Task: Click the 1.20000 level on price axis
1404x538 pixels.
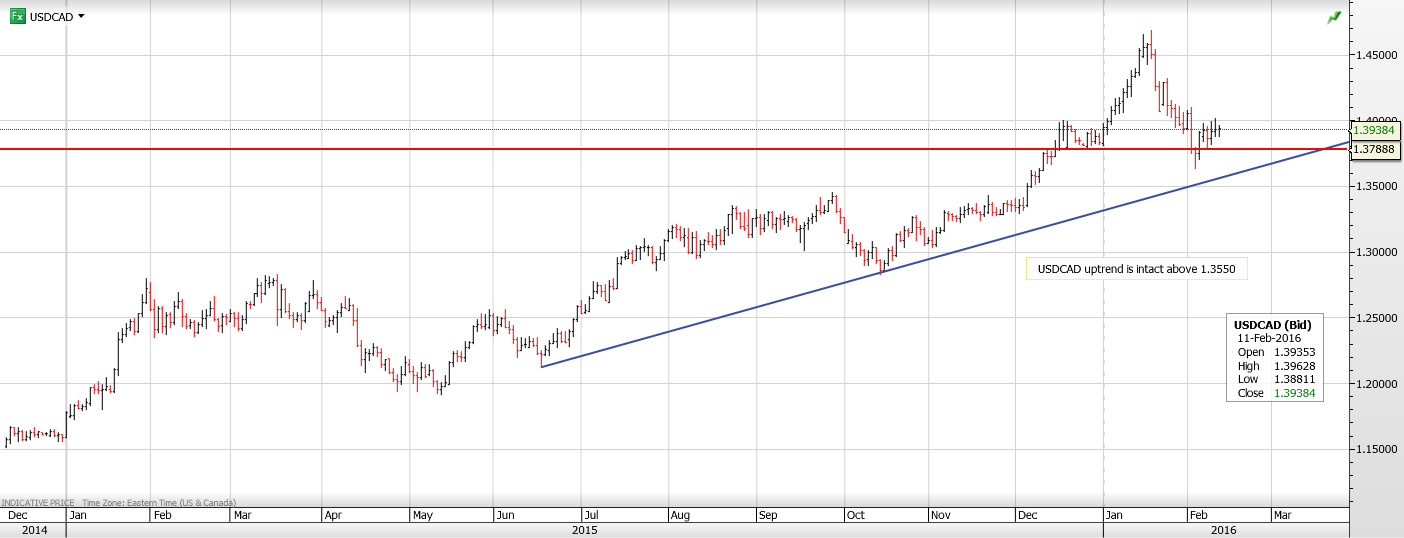Action: click(1376, 384)
